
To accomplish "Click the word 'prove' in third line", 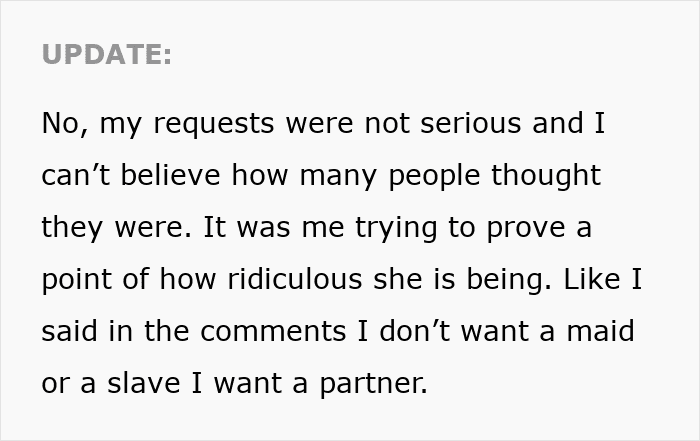I will (526, 229).
